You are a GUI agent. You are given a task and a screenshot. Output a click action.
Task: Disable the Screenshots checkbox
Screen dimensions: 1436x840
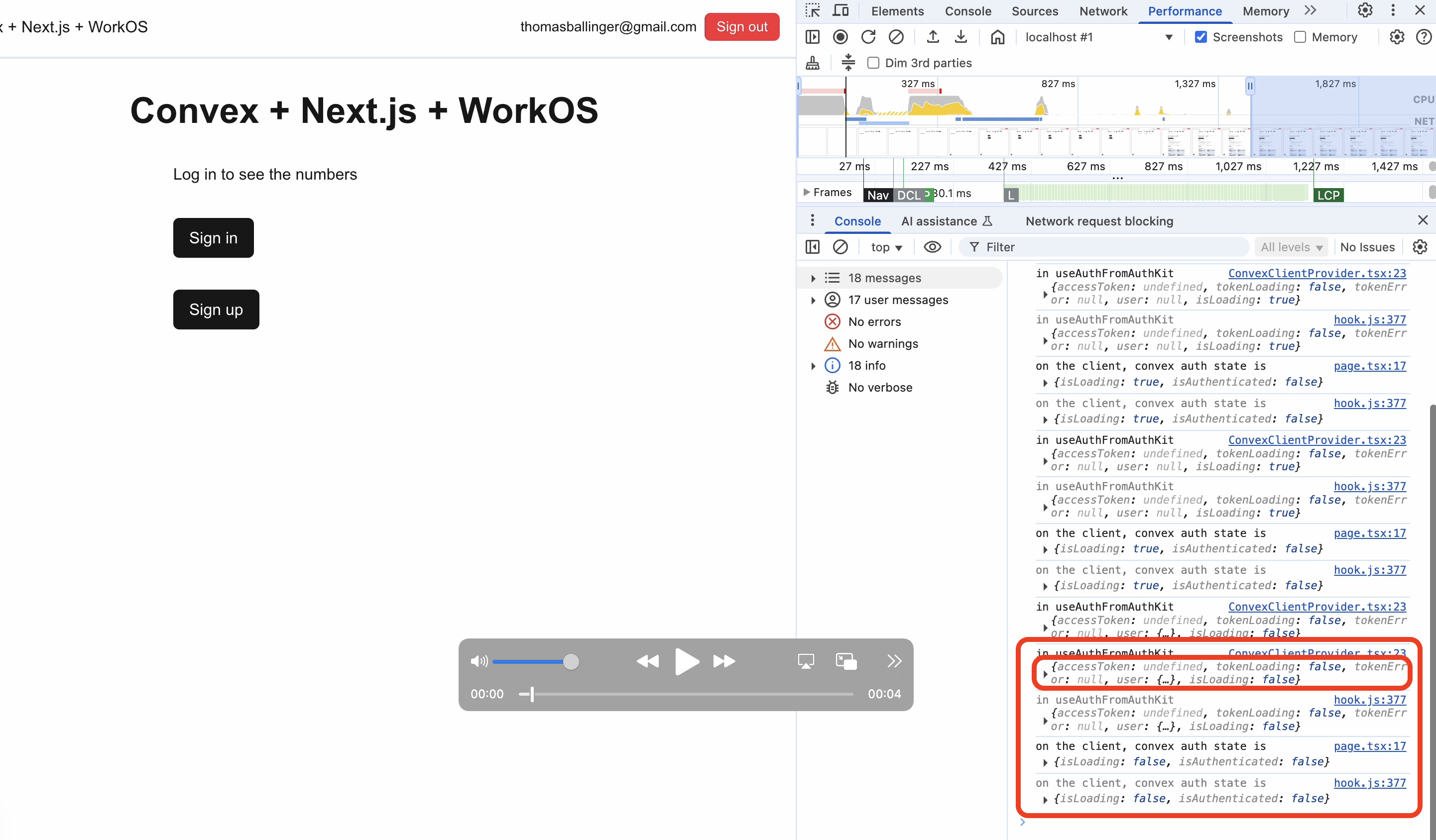pos(1200,37)
